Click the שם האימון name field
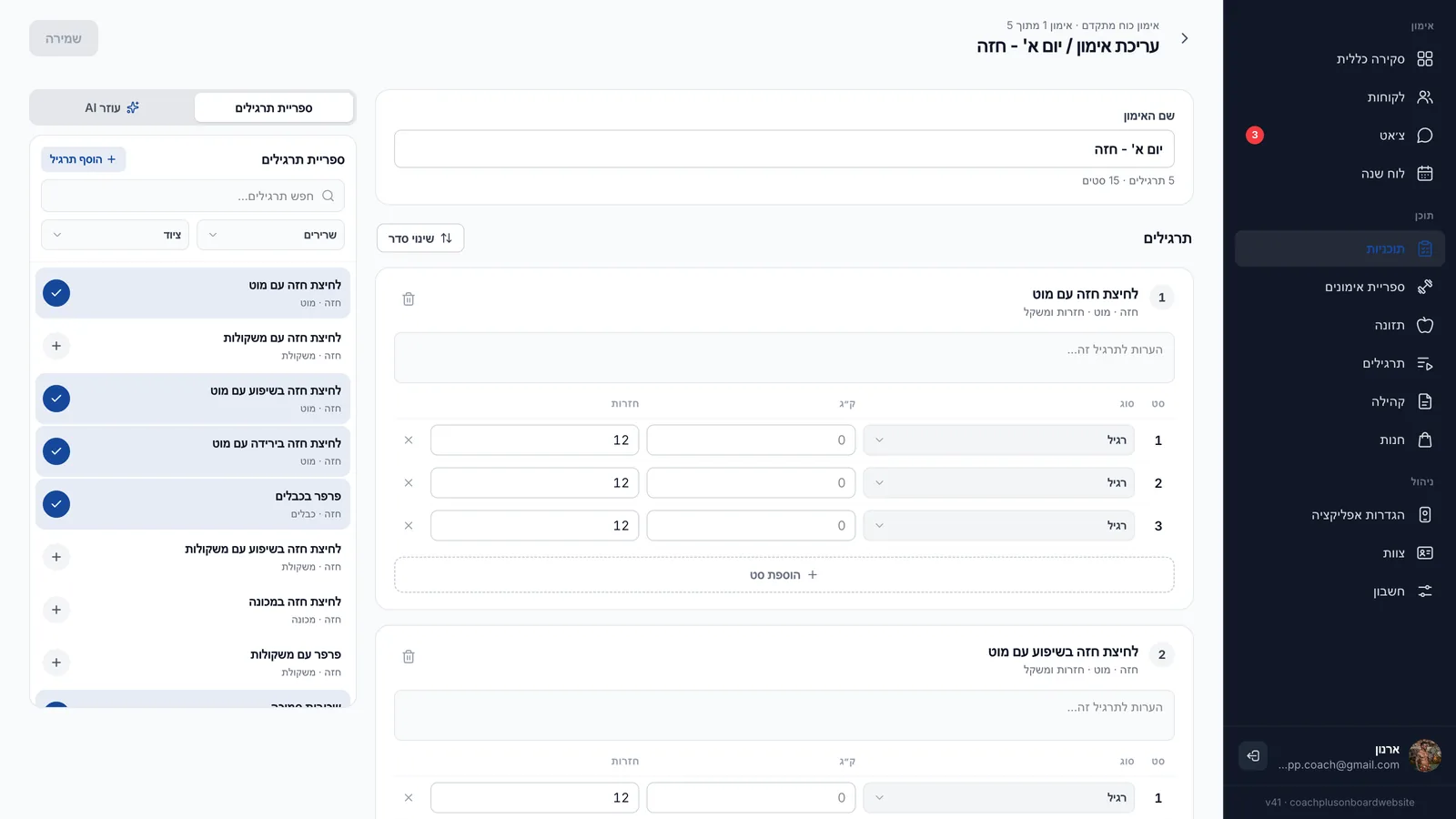 (784, 149)
